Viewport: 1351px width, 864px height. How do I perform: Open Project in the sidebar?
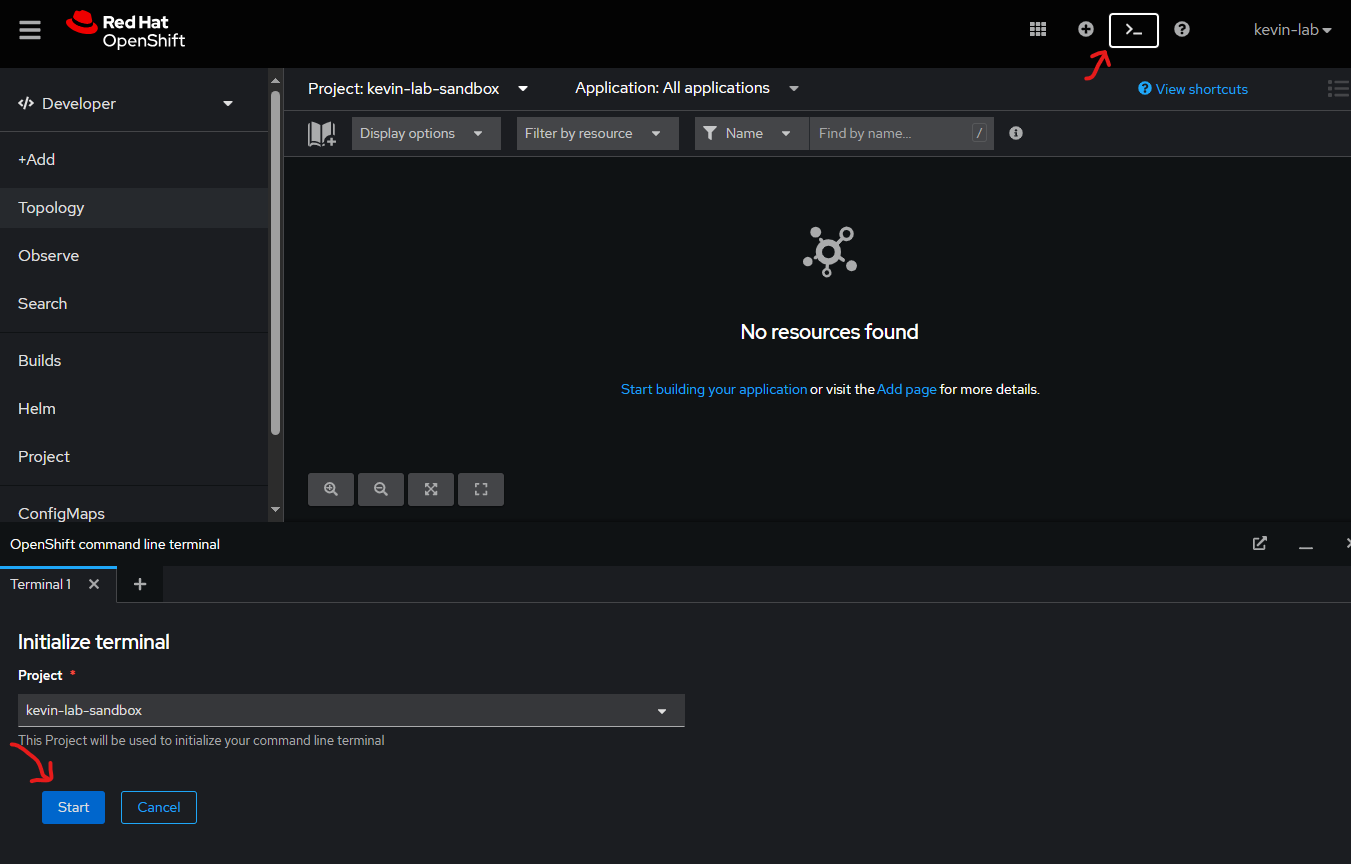click(134, 457)
